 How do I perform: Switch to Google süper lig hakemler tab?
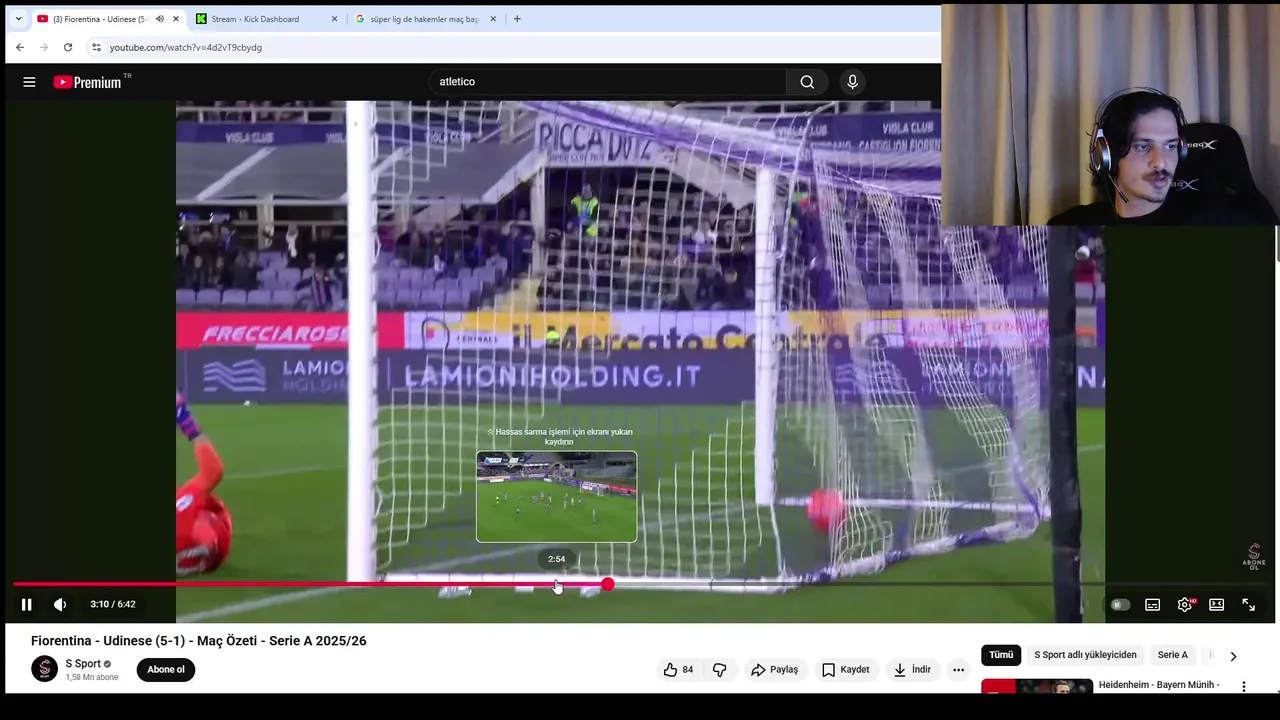426,19
